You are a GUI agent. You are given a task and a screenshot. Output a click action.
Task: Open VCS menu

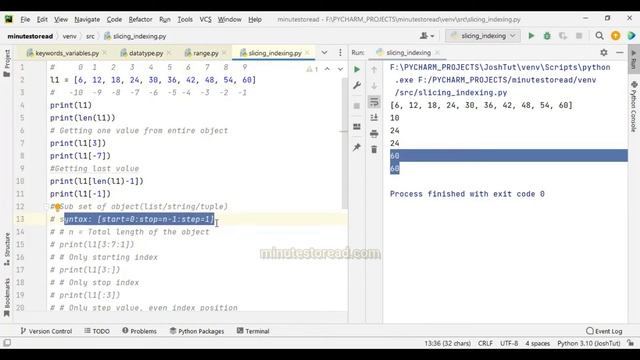[205, 19]
